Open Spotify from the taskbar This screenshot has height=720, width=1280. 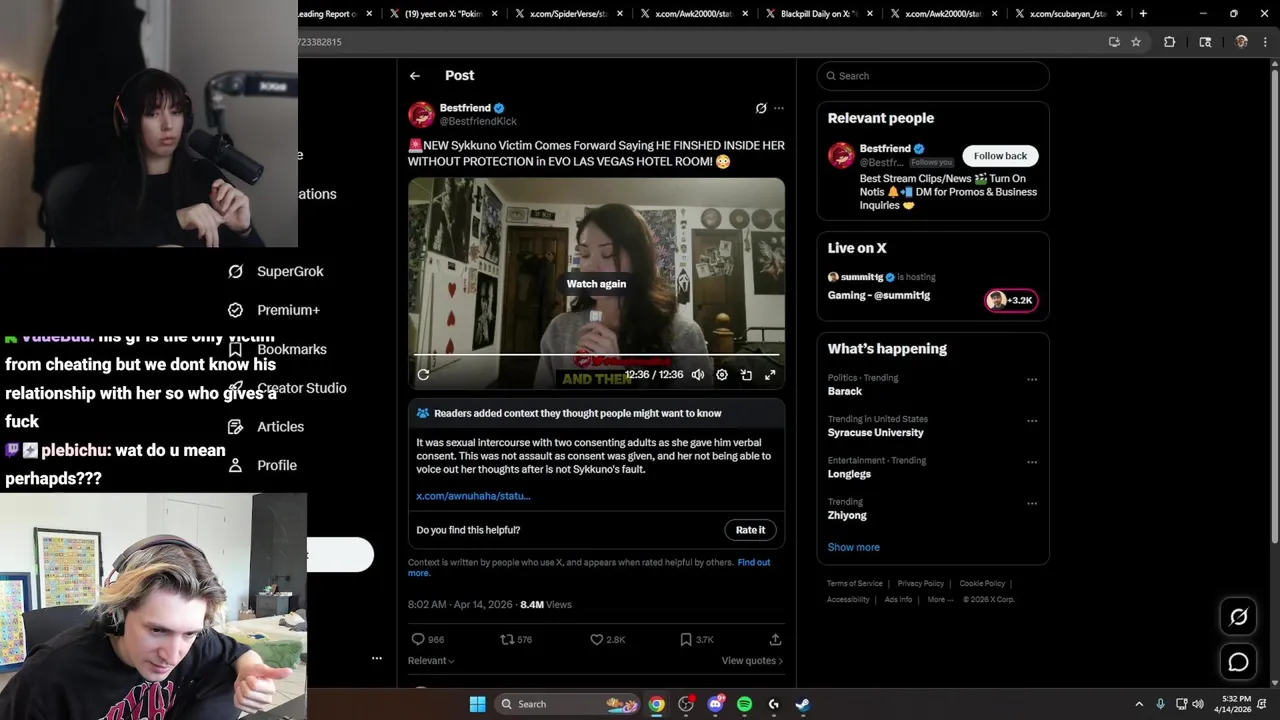coord(744,704)
